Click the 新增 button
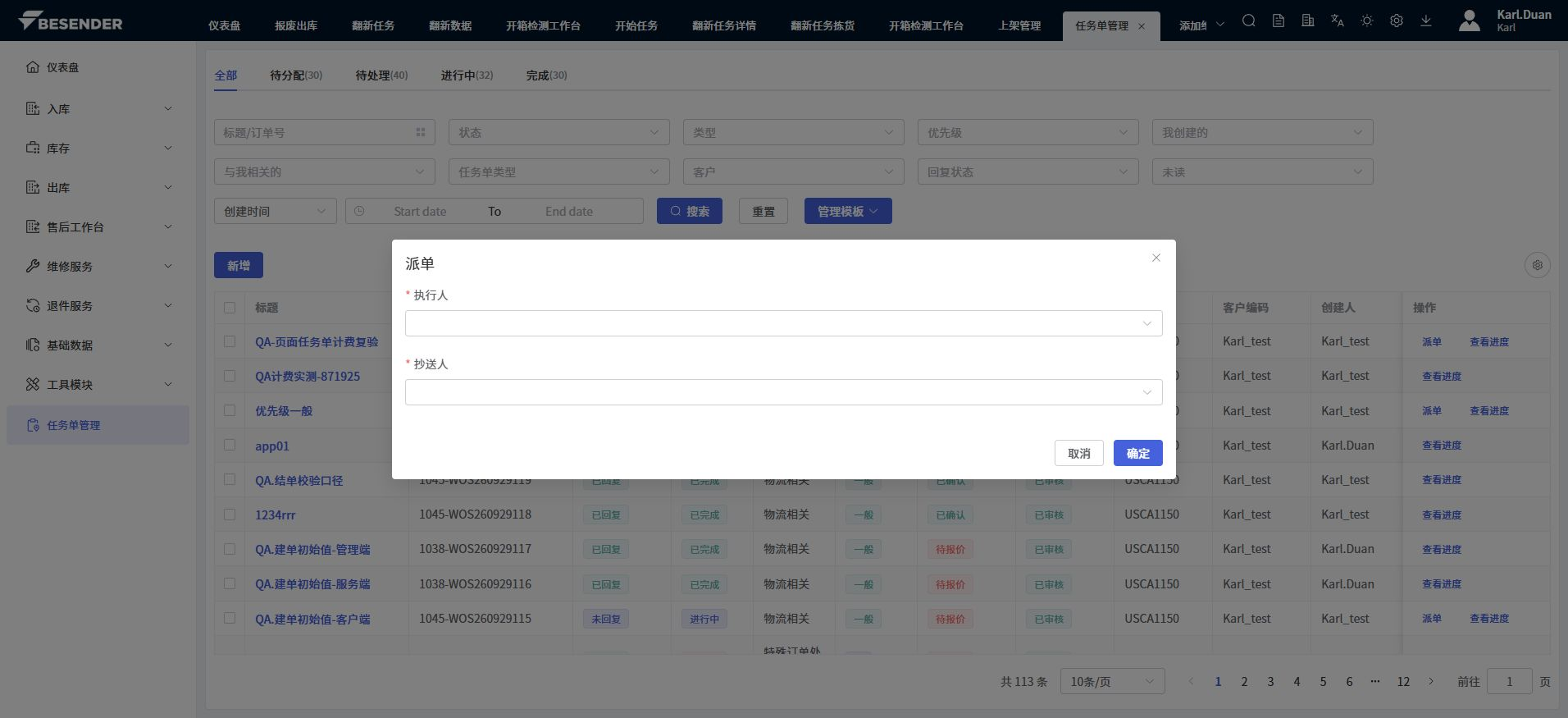The height and width of the screenshot is (718, 1568). tap(239, 265)
